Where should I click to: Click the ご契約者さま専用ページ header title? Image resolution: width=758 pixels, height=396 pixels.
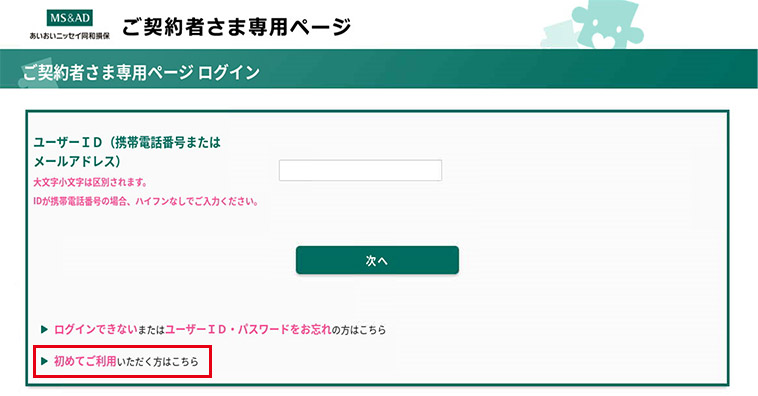tap(237, 27)
